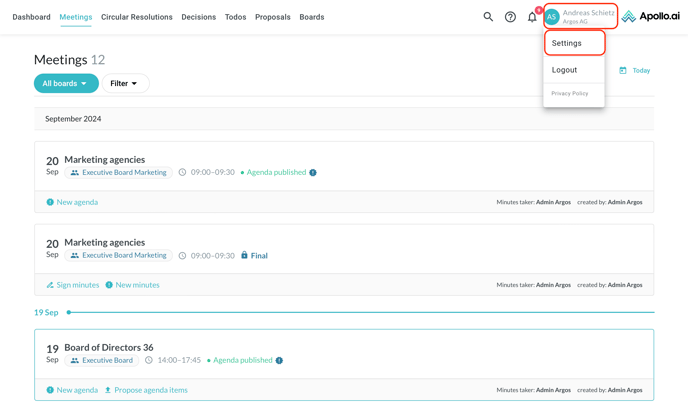688x409 pixels.
Task: Expand the All boards dropdown
Action: pyautogui.click(x=66, y=84)
